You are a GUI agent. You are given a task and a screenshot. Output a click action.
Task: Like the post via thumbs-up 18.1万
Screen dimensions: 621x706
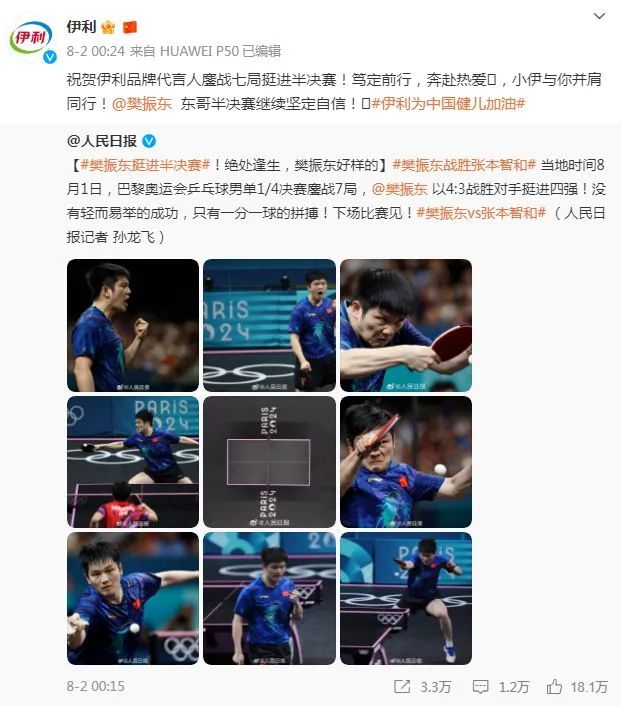click(554, 686)
